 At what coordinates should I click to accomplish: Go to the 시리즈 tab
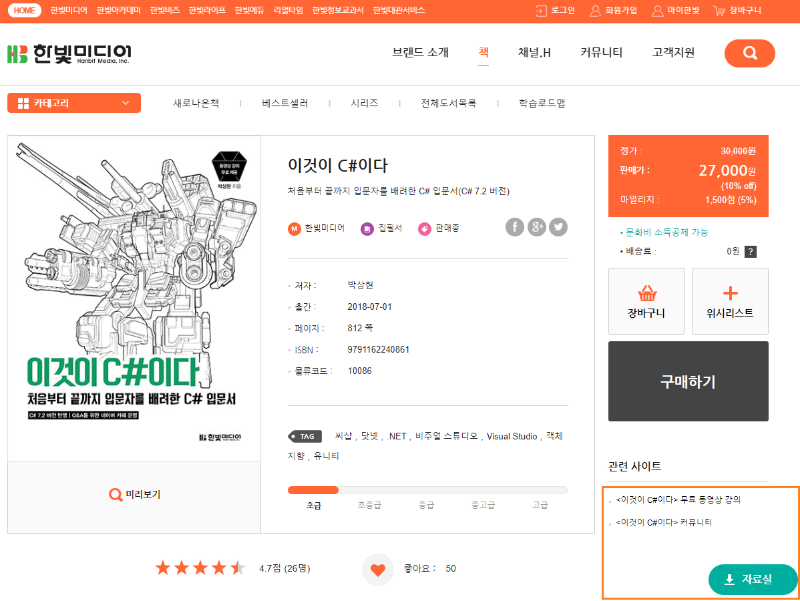tap(365, 103)
